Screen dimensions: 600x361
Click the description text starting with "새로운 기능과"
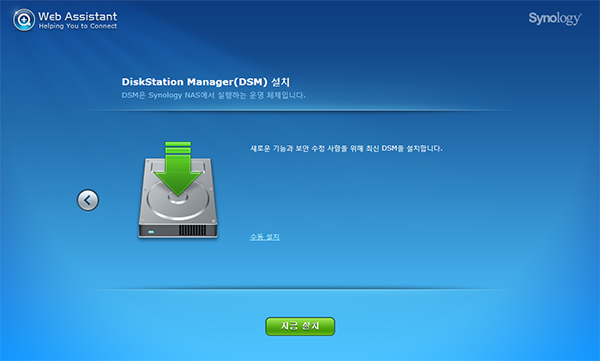click(x=346, y=148)
